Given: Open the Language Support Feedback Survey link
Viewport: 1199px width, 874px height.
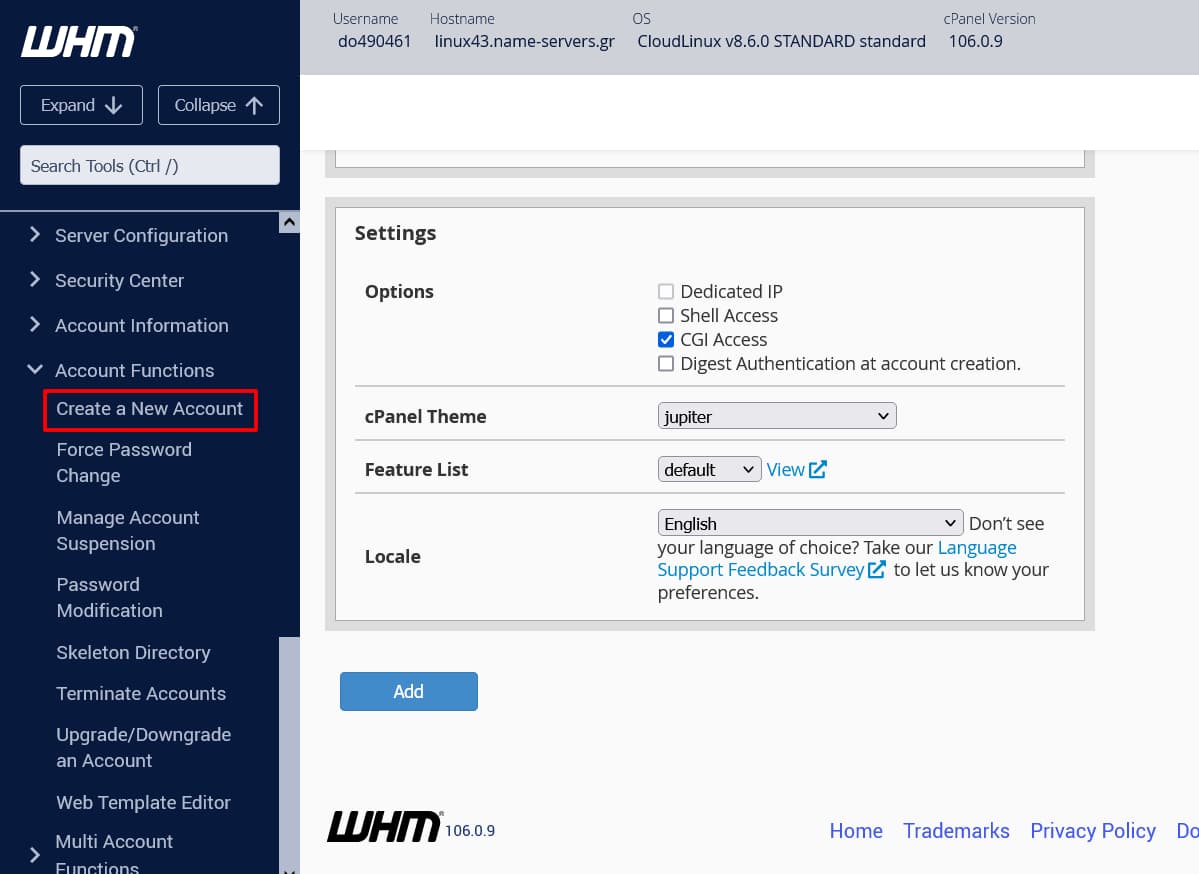Looking at the screenshot, I should point(837,559).
